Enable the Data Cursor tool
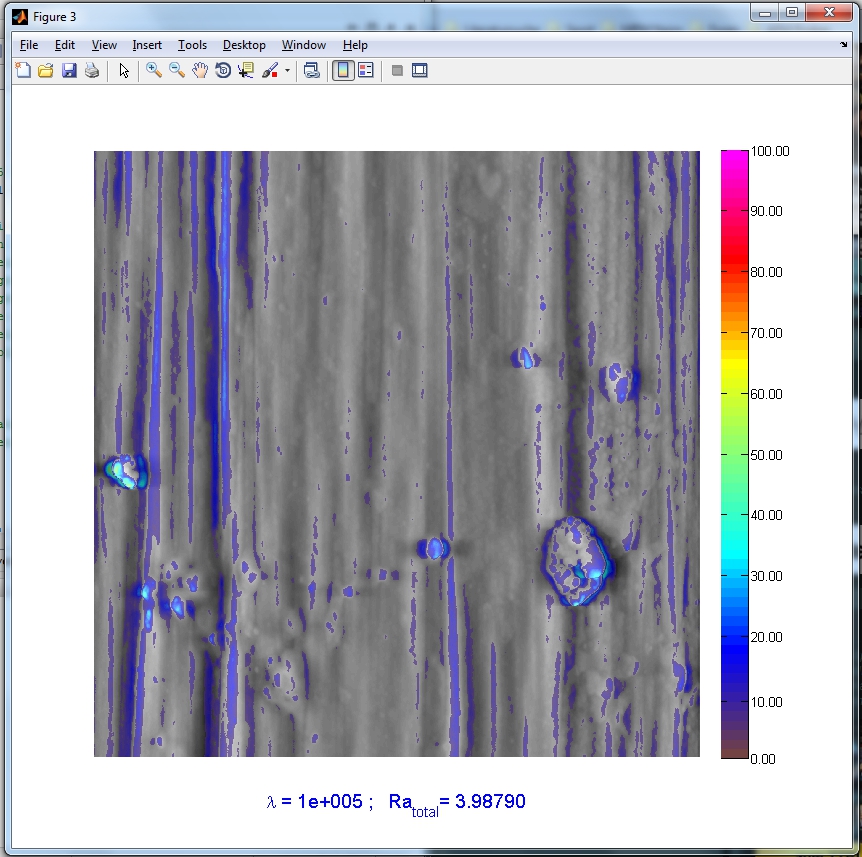862x857 pixels. (246, 71)
